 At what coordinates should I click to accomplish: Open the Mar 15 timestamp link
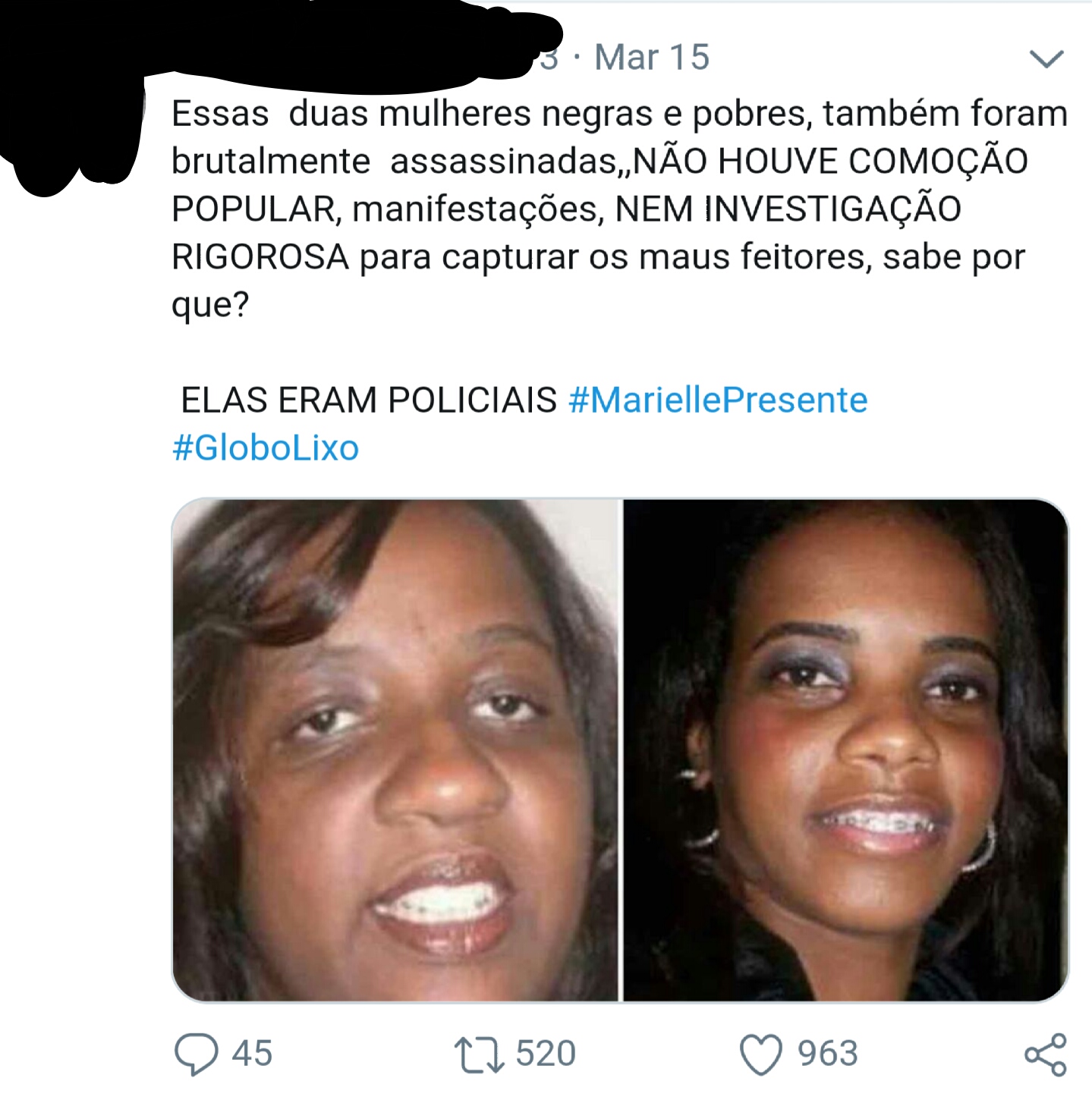point(652,58)
